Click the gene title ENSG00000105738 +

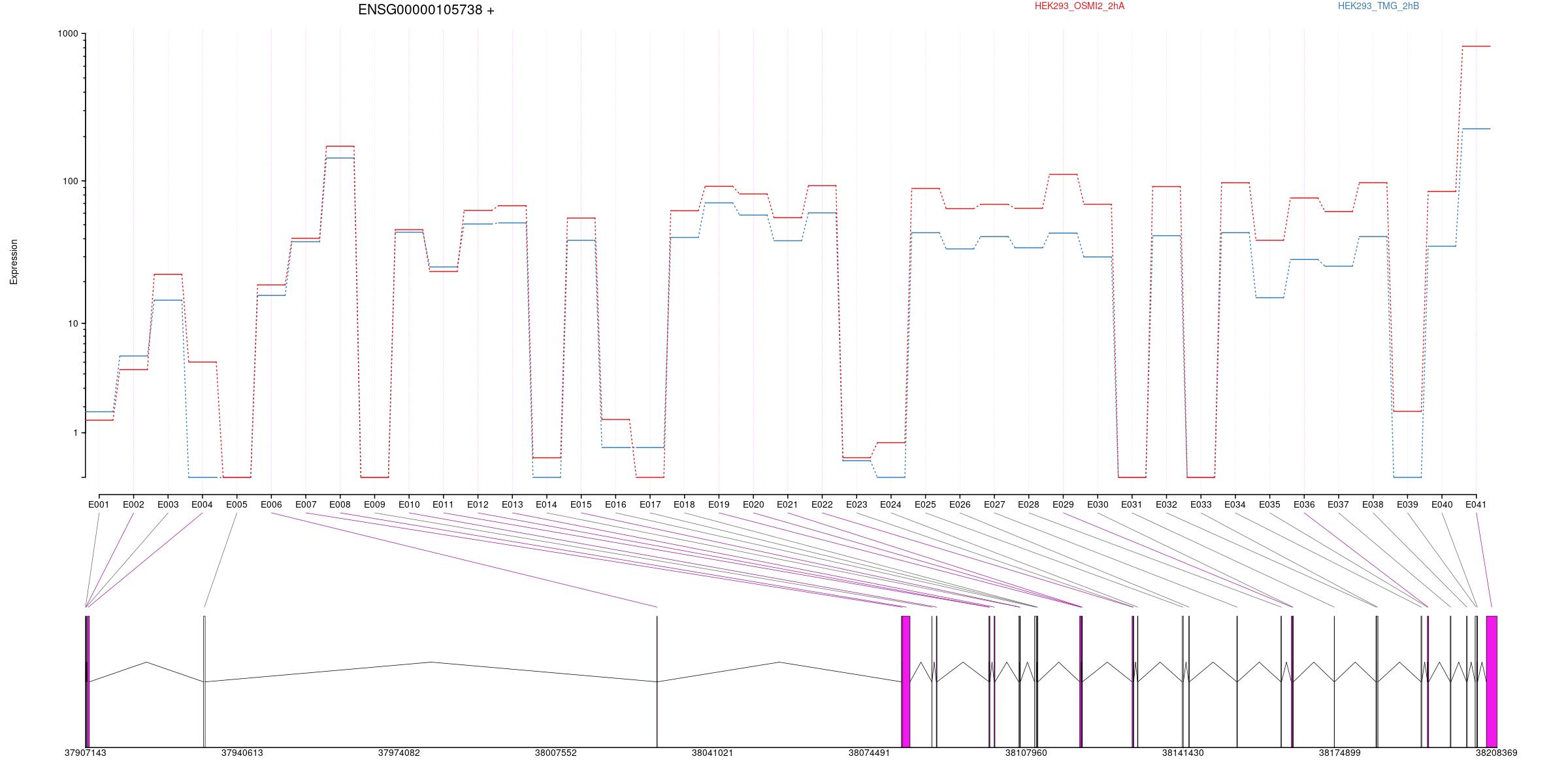(426, 10)
